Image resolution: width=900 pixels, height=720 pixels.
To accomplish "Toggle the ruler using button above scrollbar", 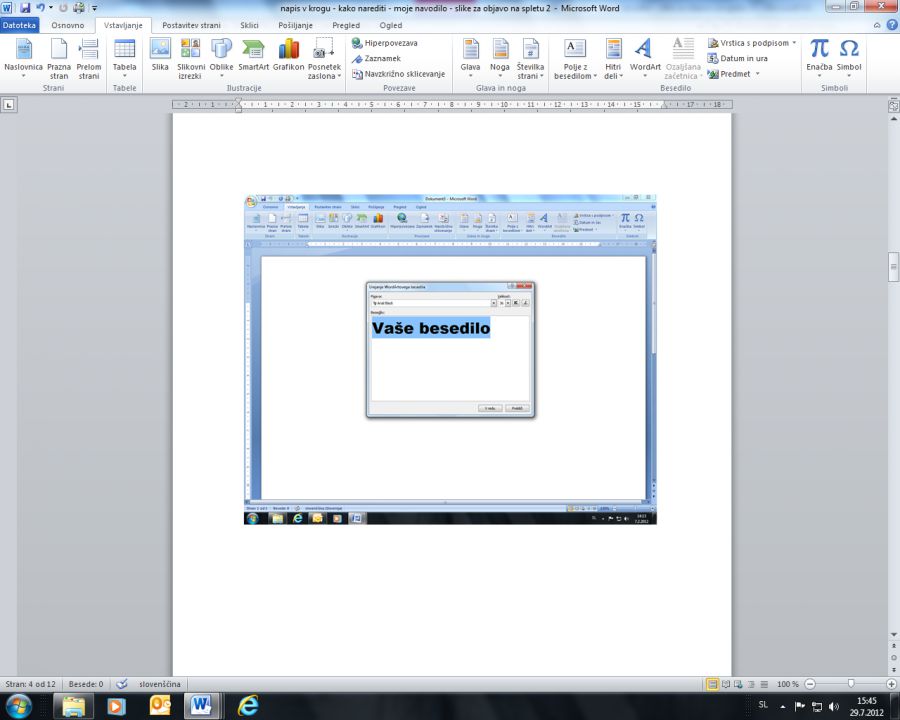I will click(894, 106).
